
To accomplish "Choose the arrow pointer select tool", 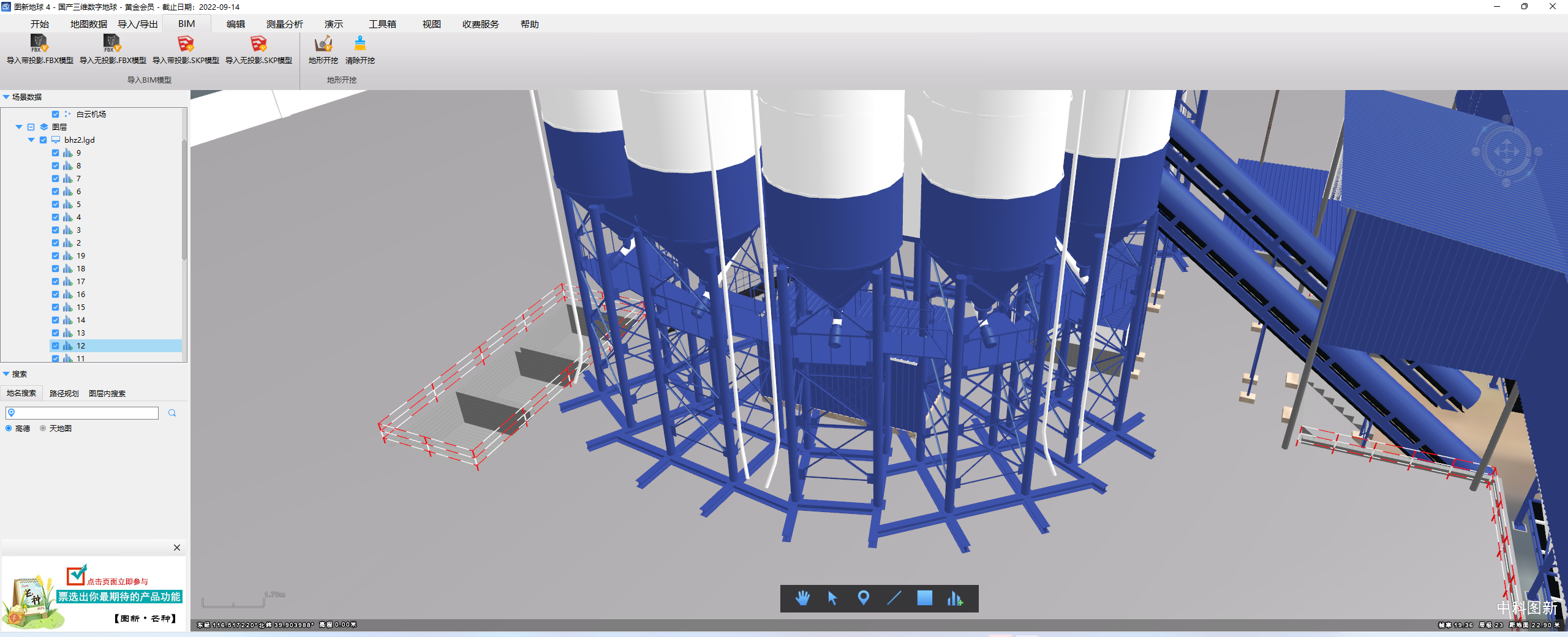I will (x=832, y=598).
